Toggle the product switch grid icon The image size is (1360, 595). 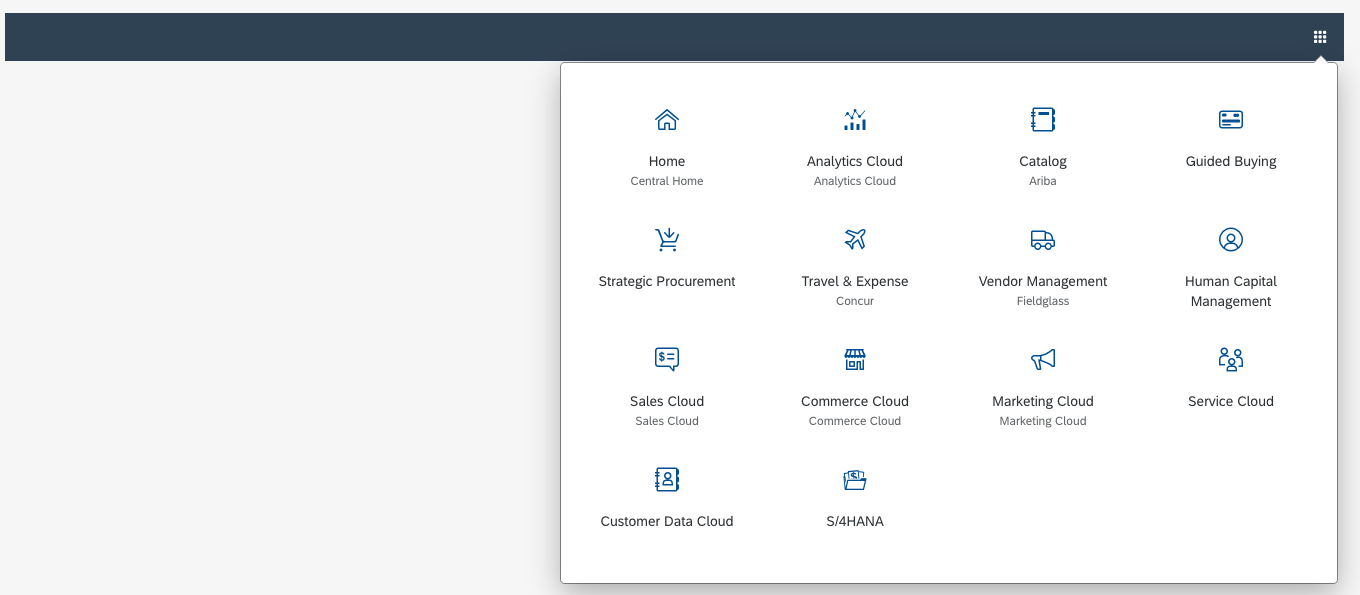pyautogui.click(x=1320, y=37)
